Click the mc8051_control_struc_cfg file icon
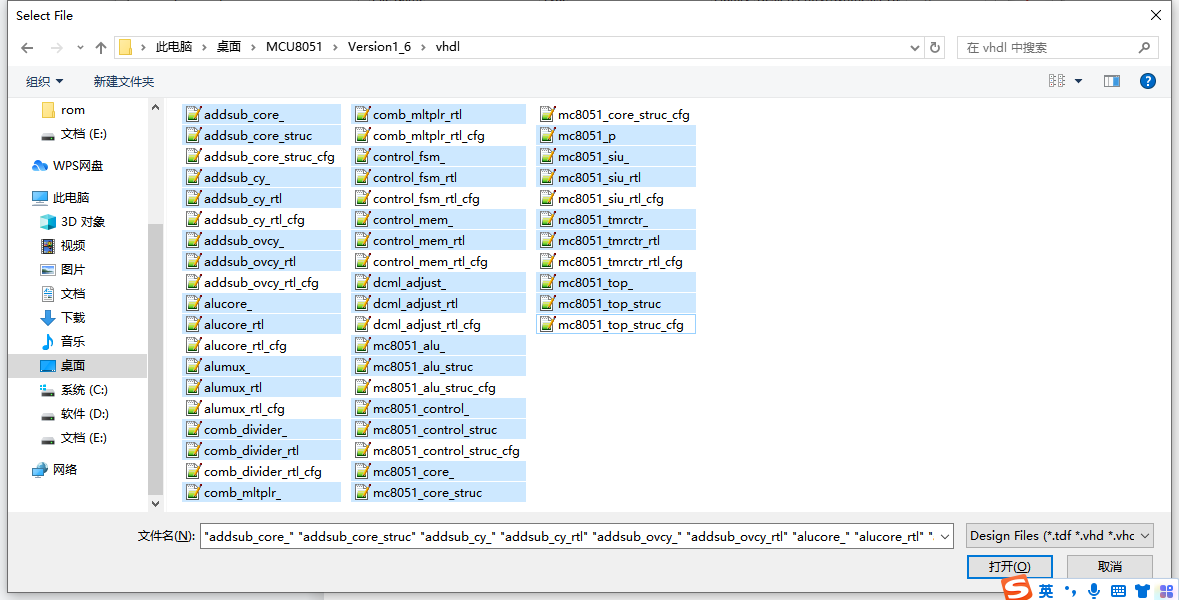The image size is (1179, 600). [362, 451]
